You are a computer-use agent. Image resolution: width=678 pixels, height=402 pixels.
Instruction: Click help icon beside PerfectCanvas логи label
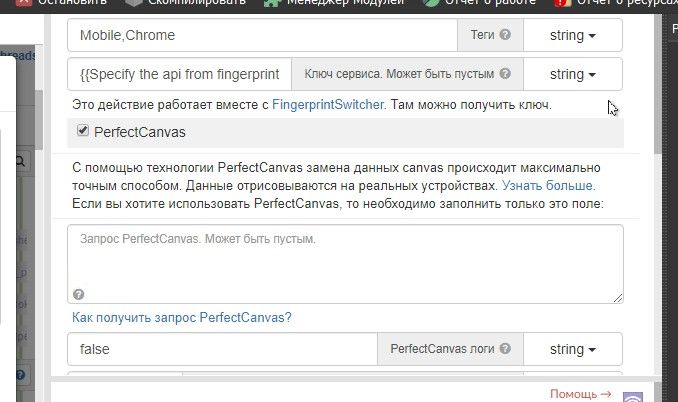pos(505,348)
